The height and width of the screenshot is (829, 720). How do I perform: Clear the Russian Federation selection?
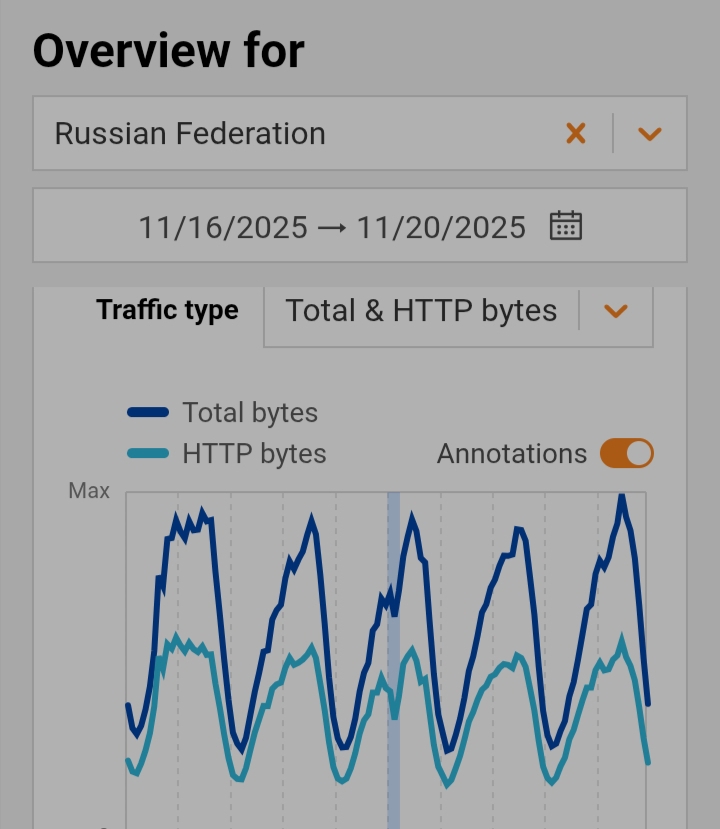click(575, 133)
